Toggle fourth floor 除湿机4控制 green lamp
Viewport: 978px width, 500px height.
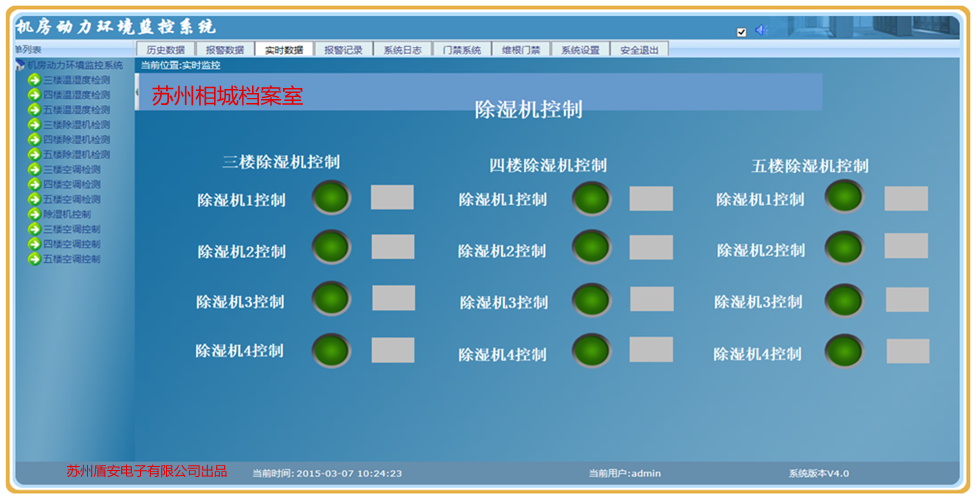click(x=591, y=351)
